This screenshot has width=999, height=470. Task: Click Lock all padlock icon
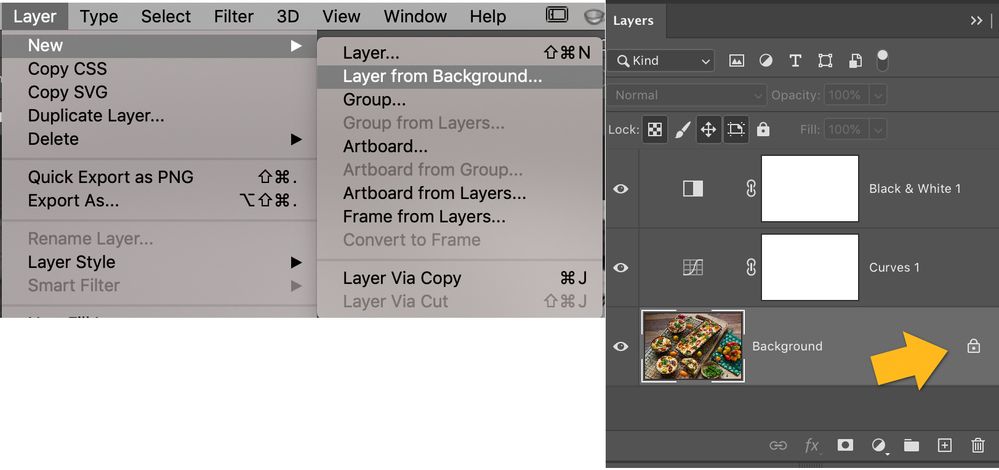pos(763,129)
